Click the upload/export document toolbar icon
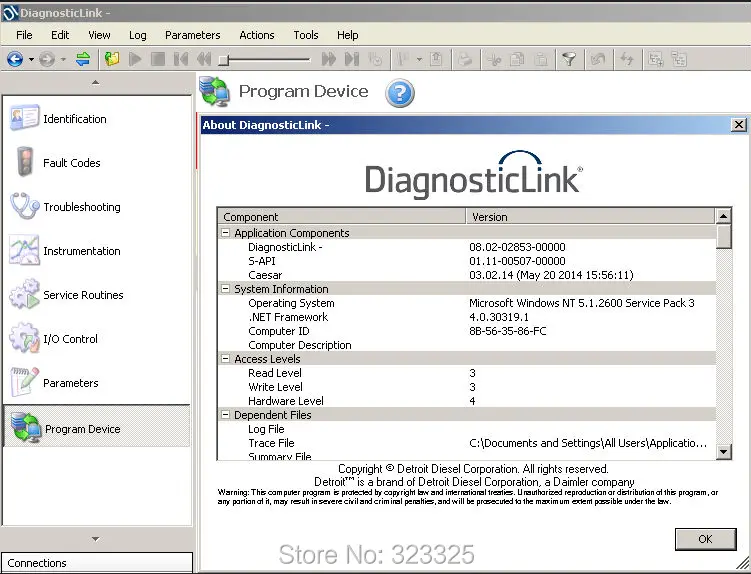Screen dimensions: 751x574 point(436,59)
